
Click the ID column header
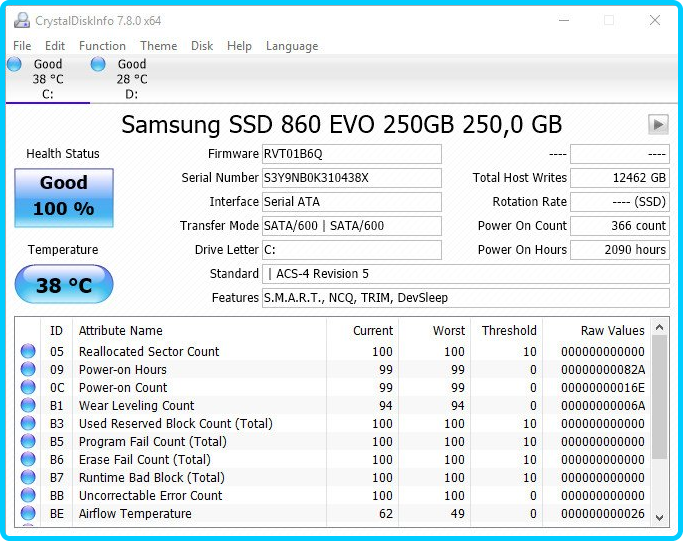57,331
